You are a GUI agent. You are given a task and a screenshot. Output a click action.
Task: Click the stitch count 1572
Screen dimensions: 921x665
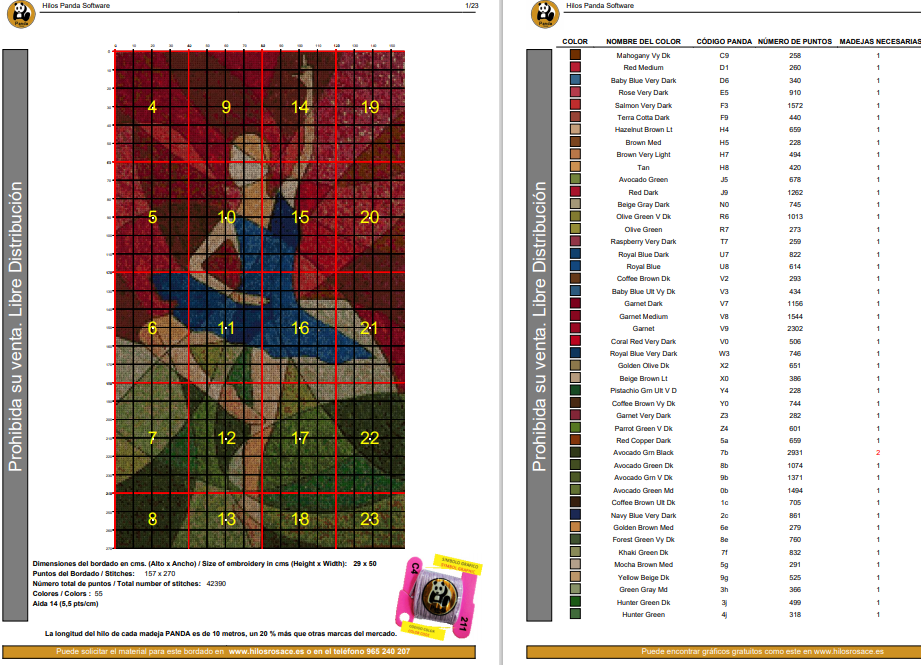(795, 105)
